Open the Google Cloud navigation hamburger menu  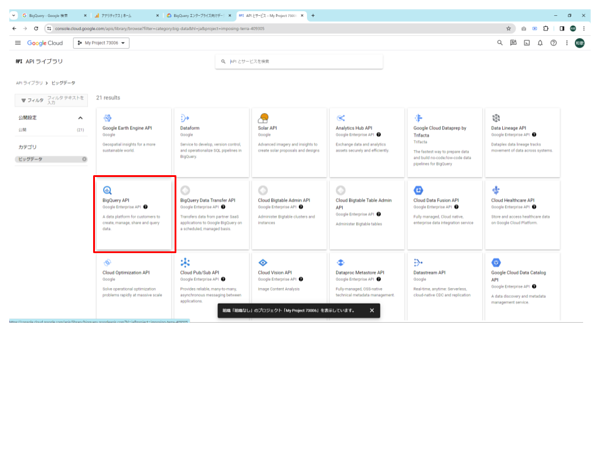[18, 43]
